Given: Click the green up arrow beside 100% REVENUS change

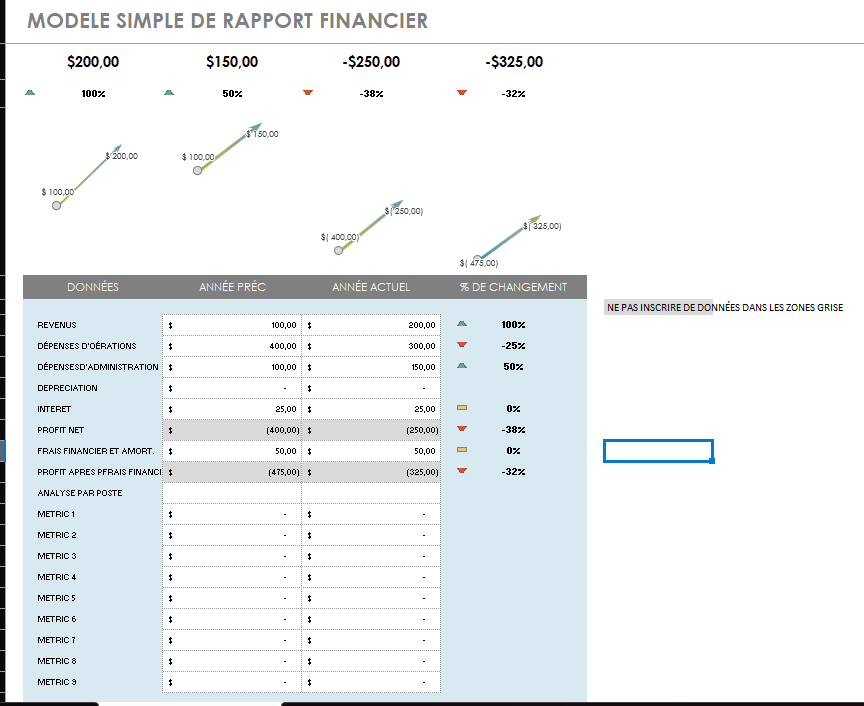Looking at the screenshot, I should (x=461, y=324).
